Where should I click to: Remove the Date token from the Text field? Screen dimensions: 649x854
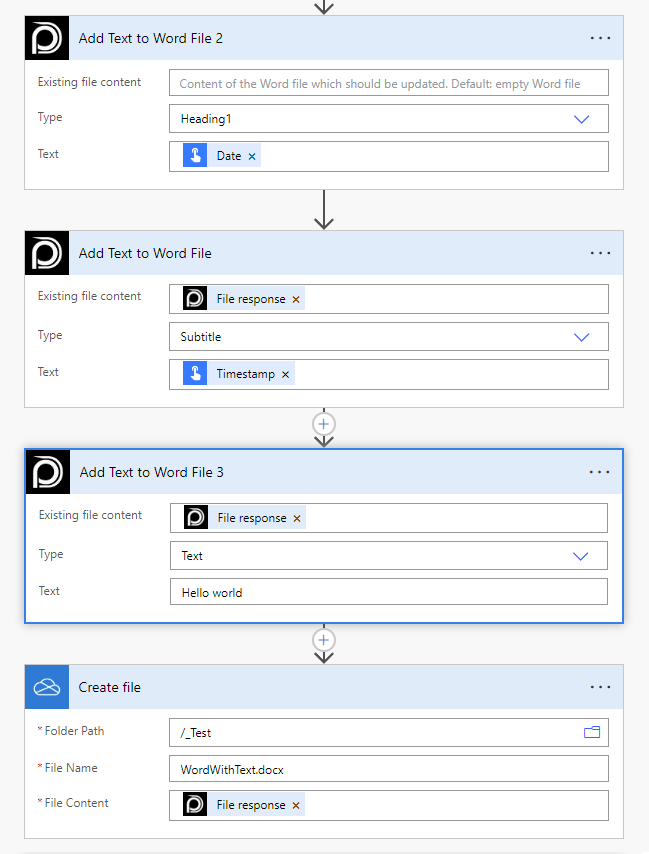252,156
